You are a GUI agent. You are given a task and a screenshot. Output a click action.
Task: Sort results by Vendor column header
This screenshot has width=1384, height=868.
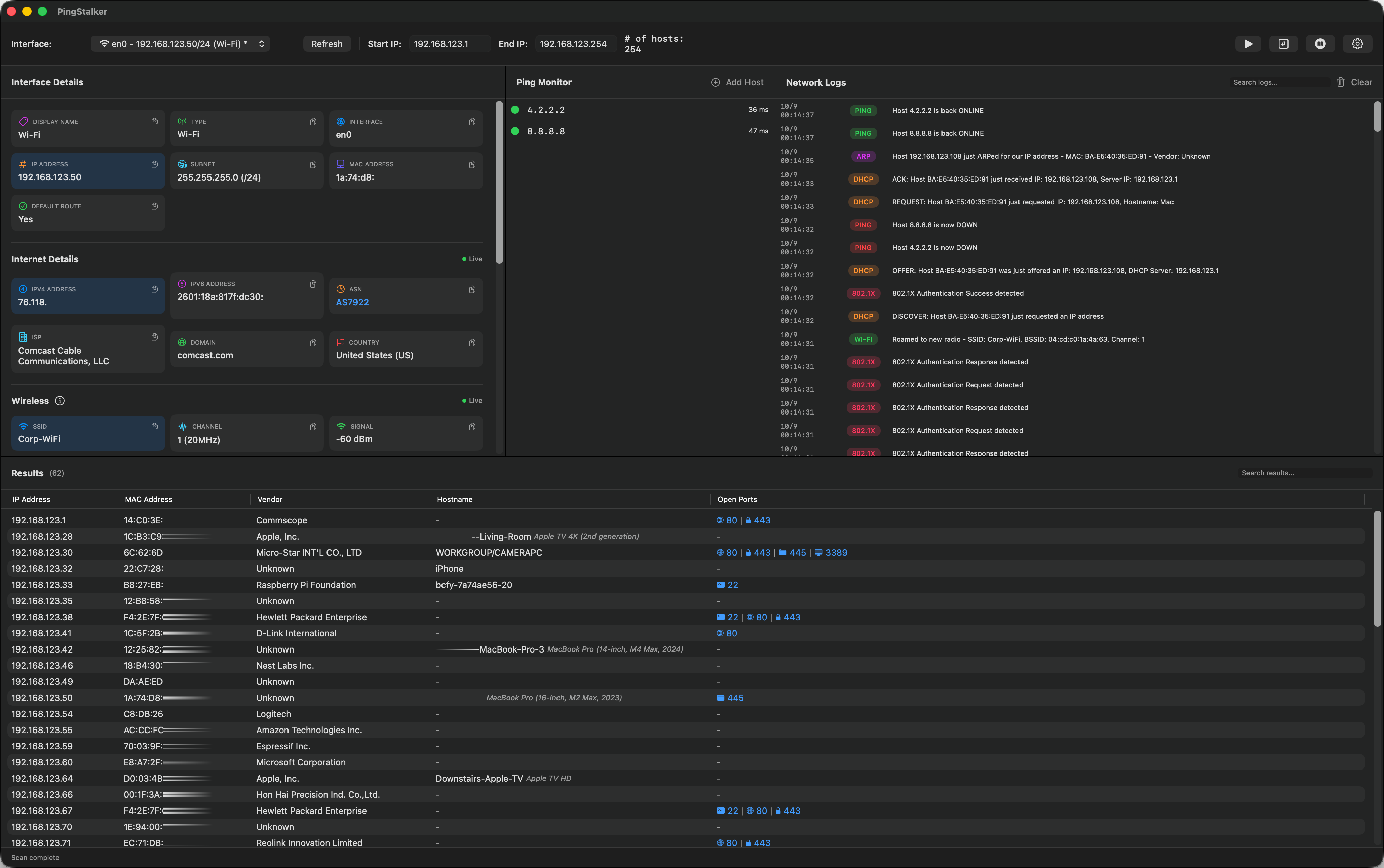(270, 499)
